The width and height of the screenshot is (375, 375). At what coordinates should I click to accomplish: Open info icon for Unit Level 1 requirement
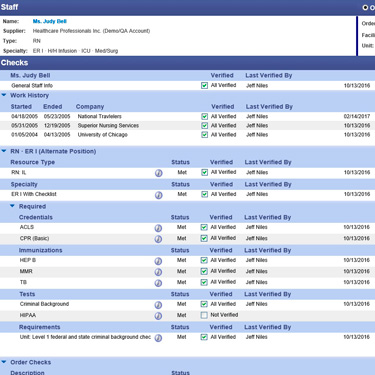158,338
